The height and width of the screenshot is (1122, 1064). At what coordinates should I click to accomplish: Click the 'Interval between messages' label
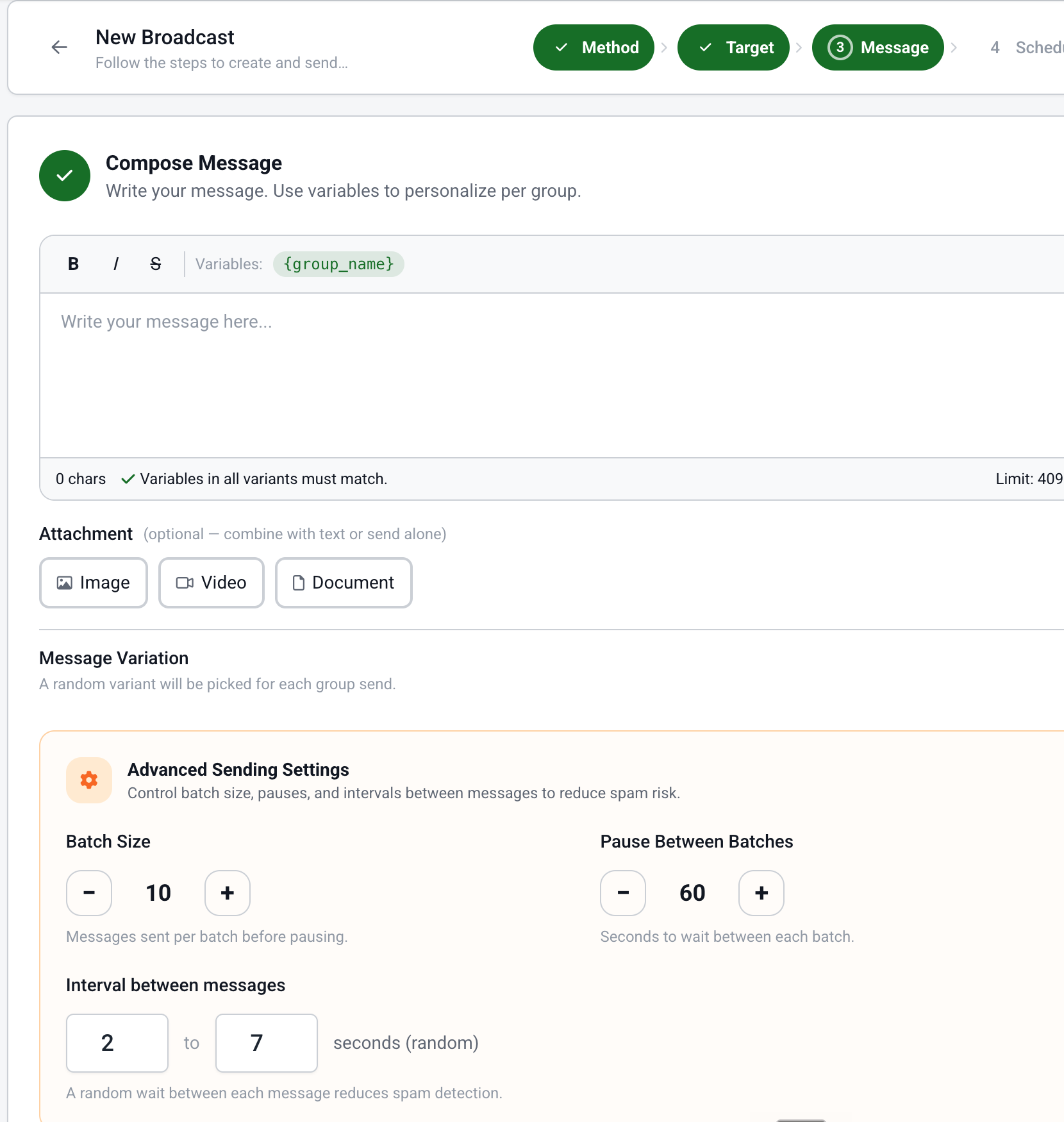tap(176, 985)
